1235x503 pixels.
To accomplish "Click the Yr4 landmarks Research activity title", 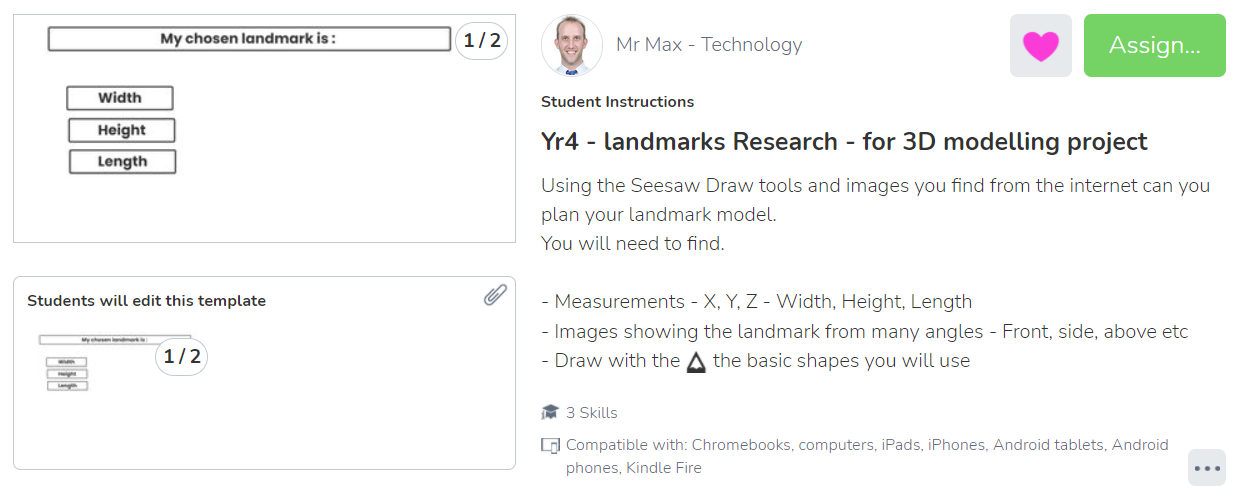I will coord(844,142).
